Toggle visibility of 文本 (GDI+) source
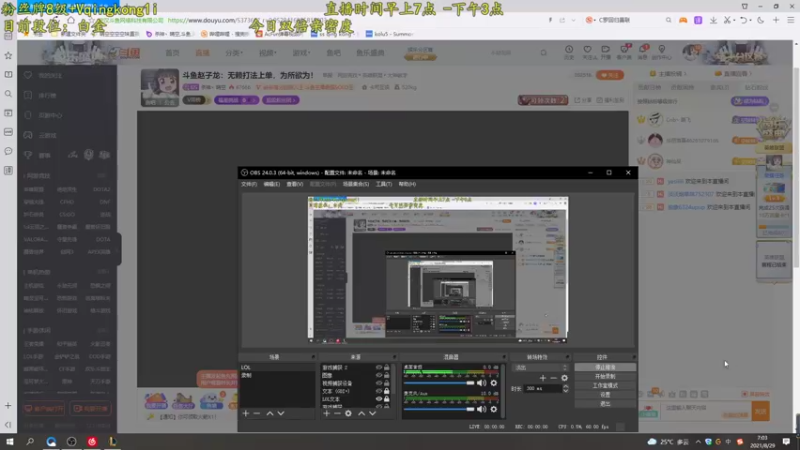 379,391
